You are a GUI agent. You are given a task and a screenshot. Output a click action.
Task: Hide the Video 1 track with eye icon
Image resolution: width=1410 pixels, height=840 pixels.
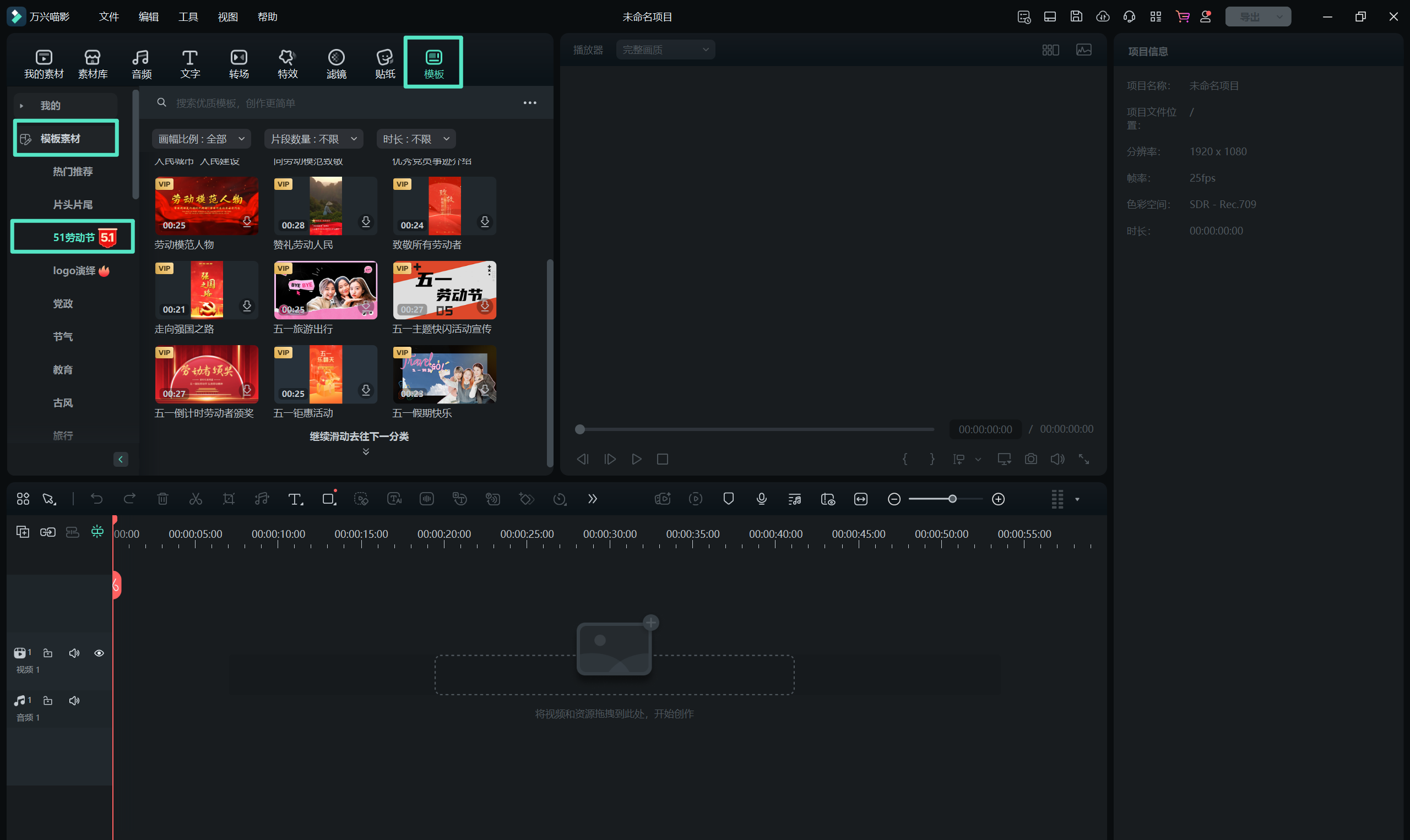(99, 653)
